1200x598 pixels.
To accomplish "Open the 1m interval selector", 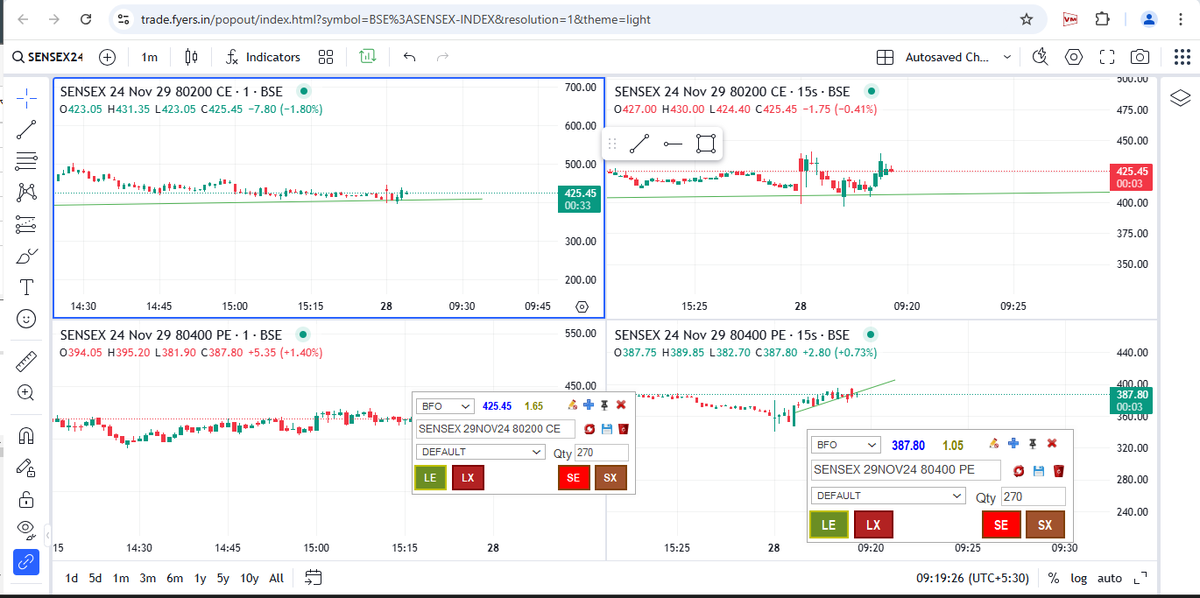I will coord(149,57).
